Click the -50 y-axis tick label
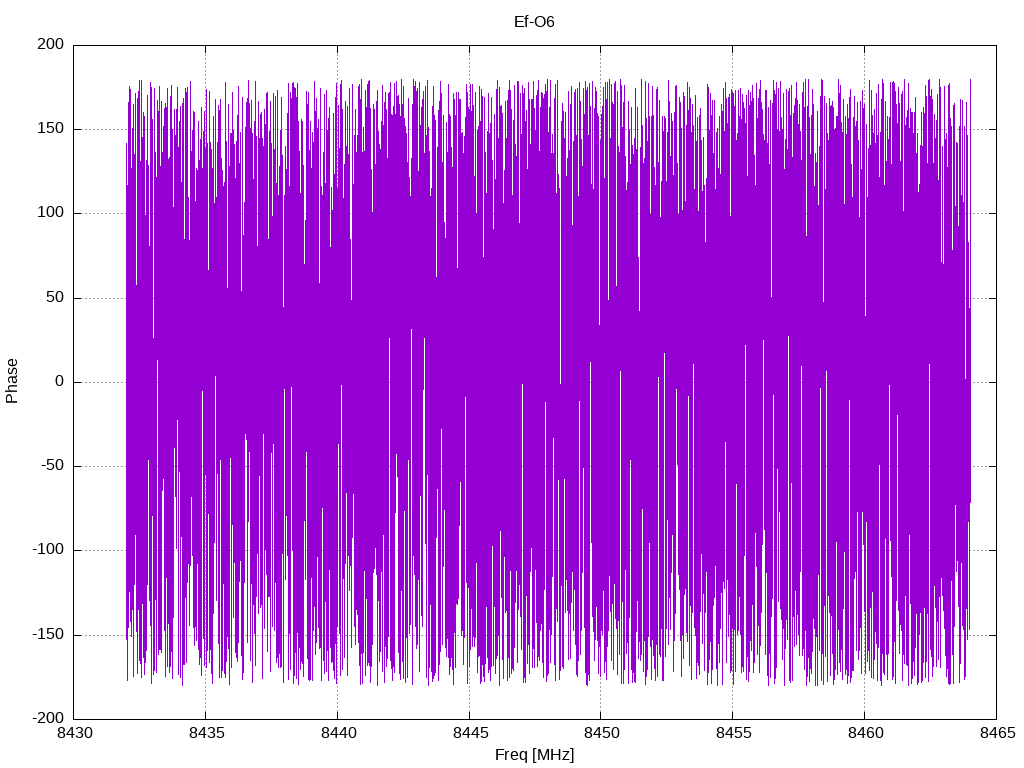 (x=53, y=466)
